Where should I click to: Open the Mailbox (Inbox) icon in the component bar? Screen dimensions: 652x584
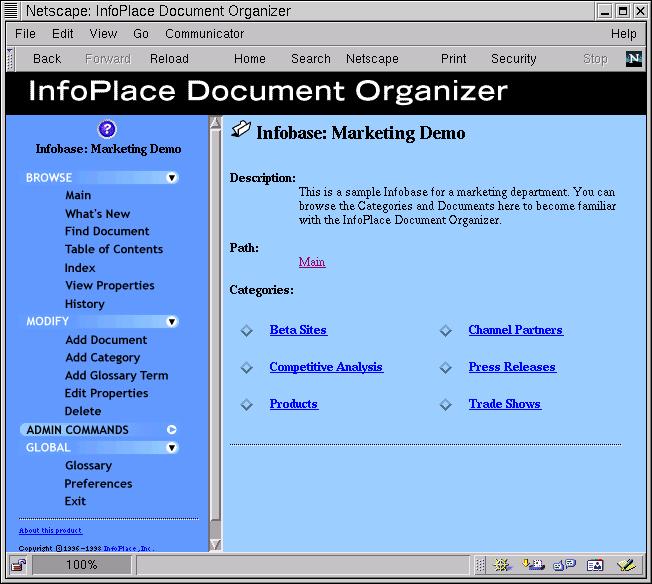[x=533, y=564]
